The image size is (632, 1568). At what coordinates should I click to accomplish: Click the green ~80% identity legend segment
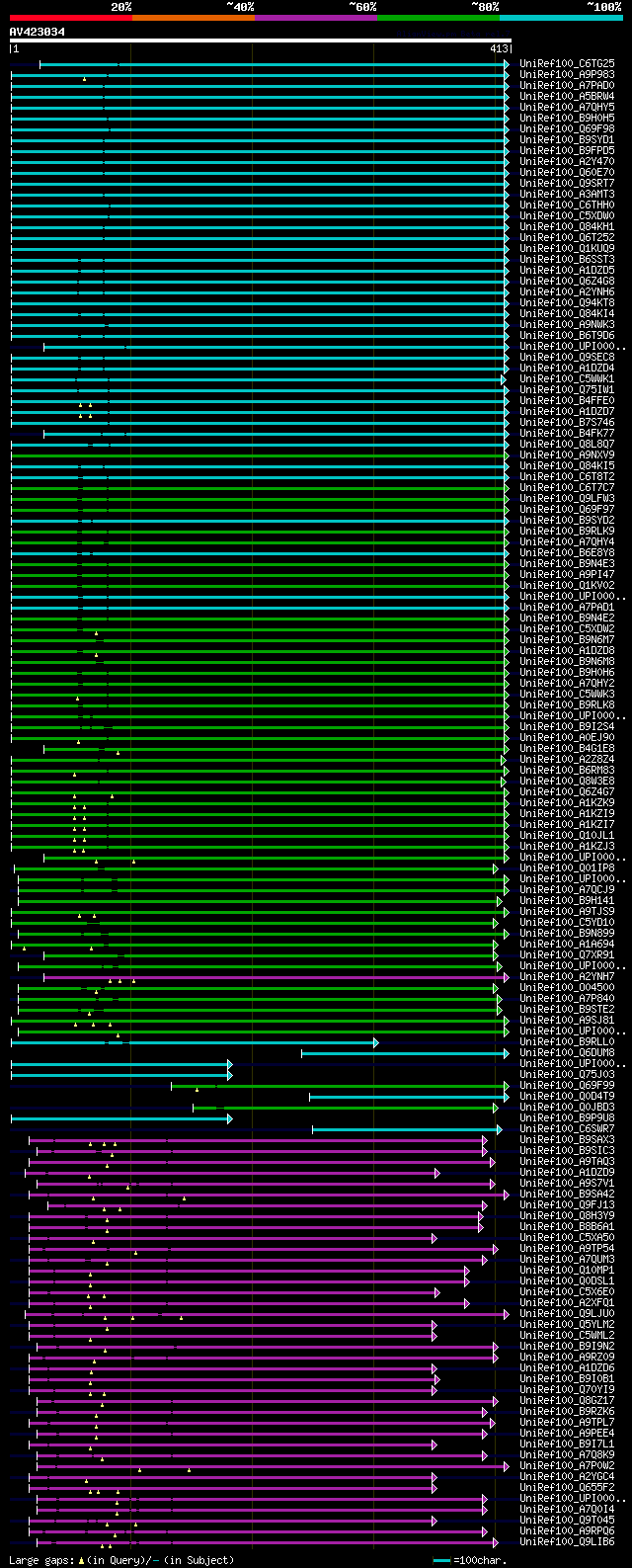pos(438,18)
